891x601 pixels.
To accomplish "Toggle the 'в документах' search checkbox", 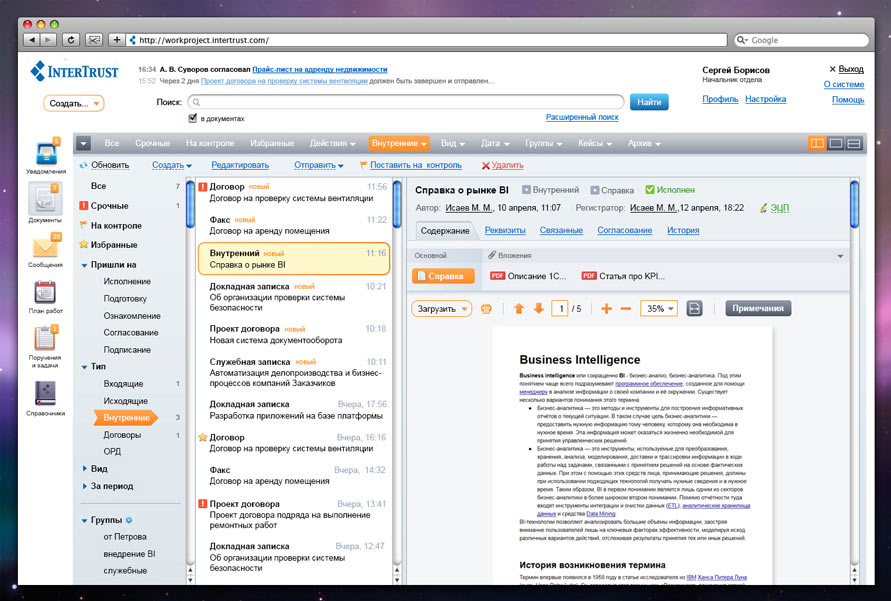I will pyautogui.click(x=193, y=118).
